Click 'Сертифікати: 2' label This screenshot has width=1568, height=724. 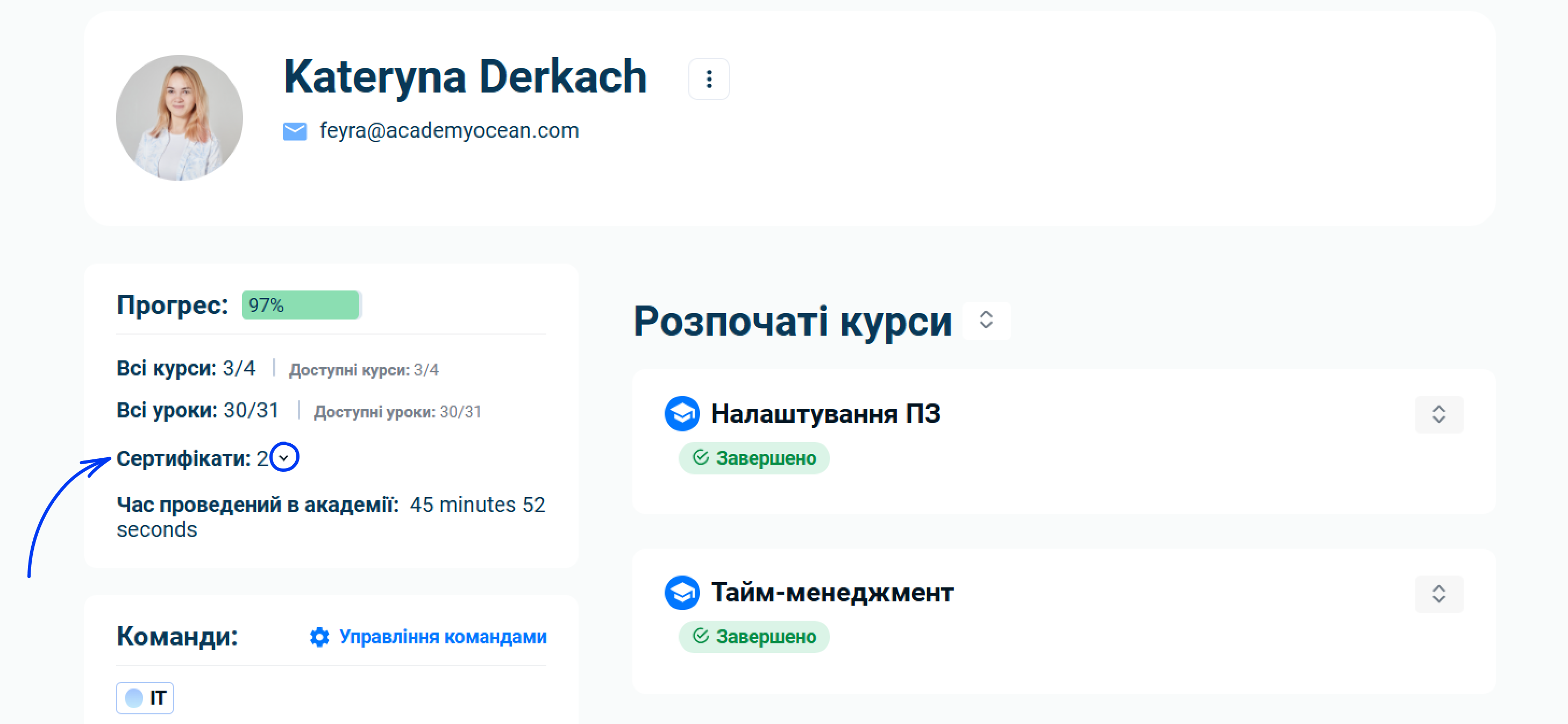(x=193, y=458)
